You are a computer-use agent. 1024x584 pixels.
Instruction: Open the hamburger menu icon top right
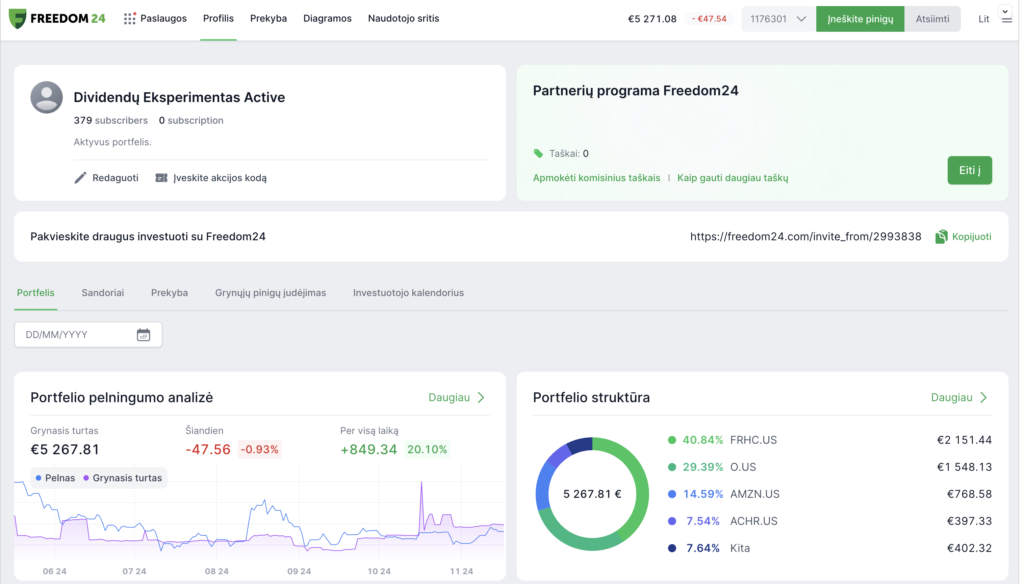pos(1006,20)
